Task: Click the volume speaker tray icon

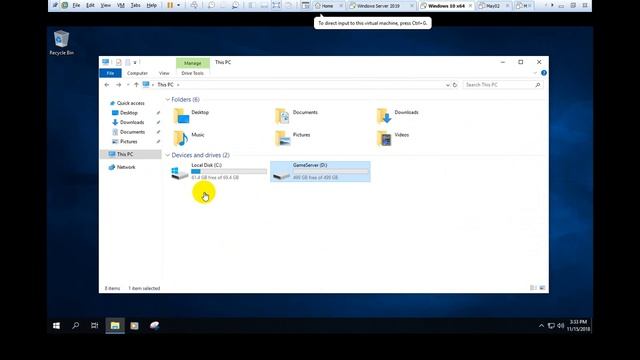Action: point(561,325)
